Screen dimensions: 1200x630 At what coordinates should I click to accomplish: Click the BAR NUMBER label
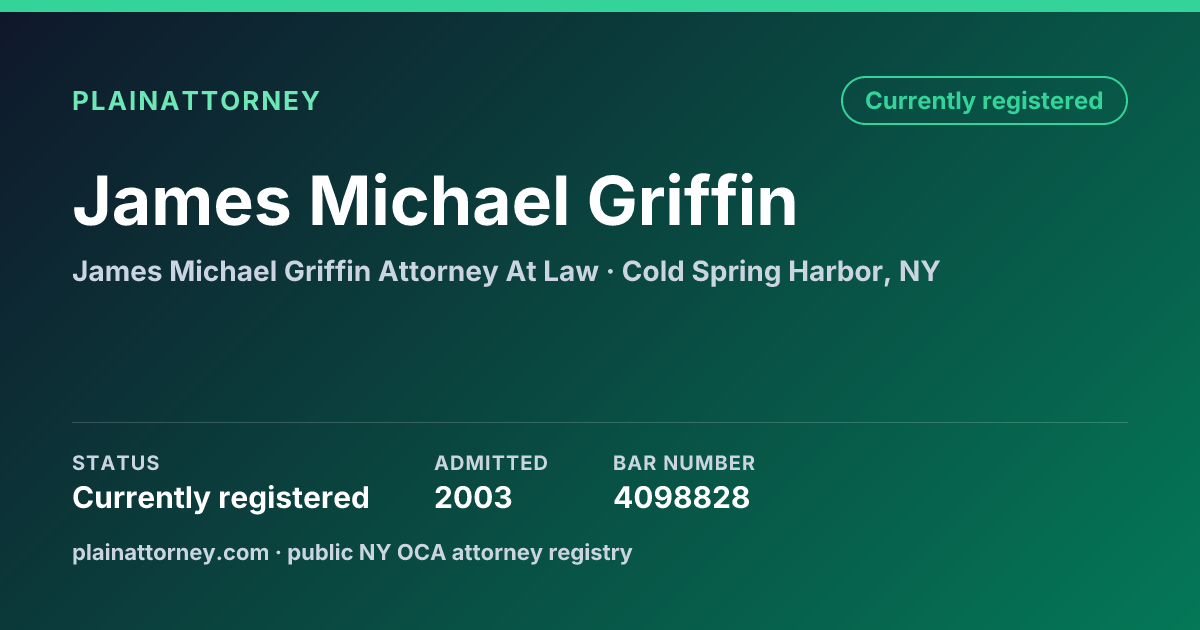[684, 463]
